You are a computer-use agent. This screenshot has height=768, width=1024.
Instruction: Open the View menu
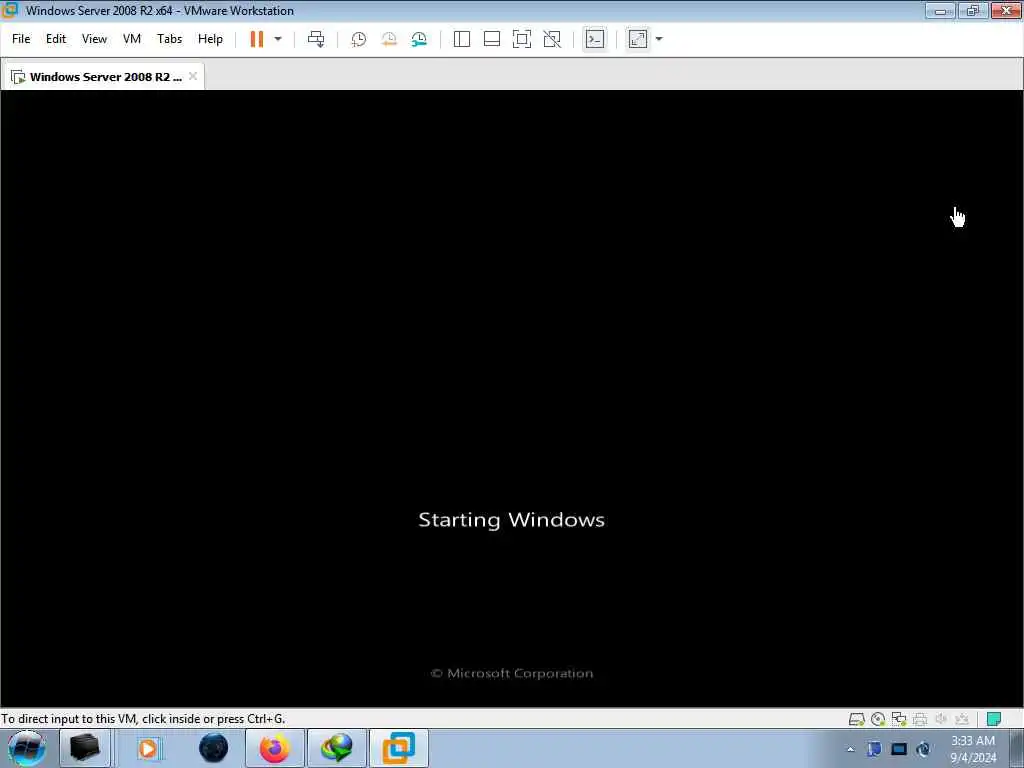[94, 39]
